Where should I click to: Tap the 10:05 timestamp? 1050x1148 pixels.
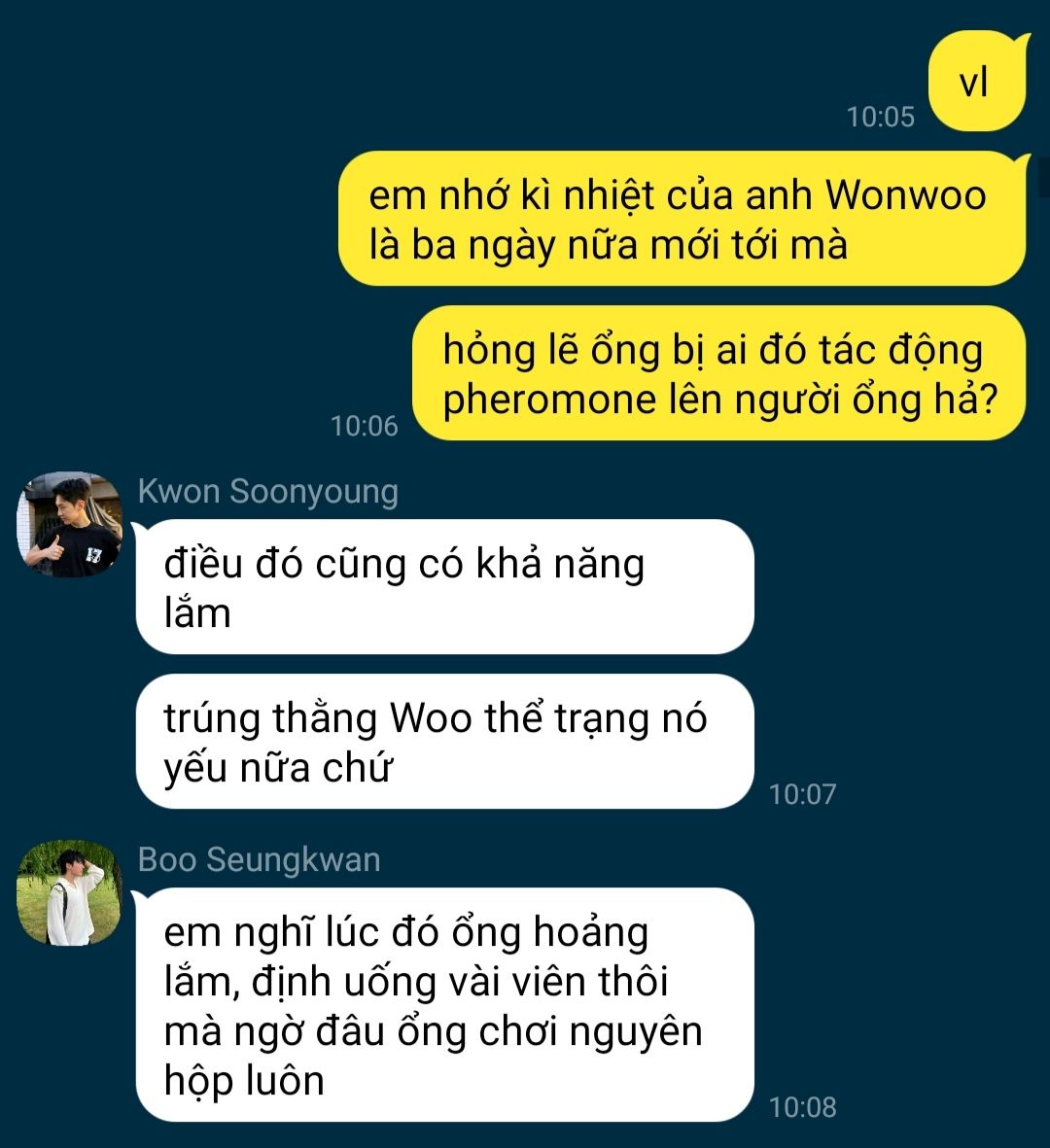881,118
